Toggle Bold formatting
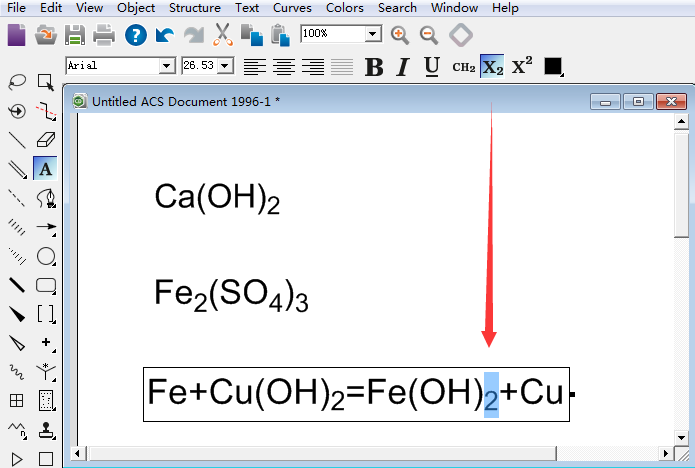695x468 pixels. [x=374, y=67]
